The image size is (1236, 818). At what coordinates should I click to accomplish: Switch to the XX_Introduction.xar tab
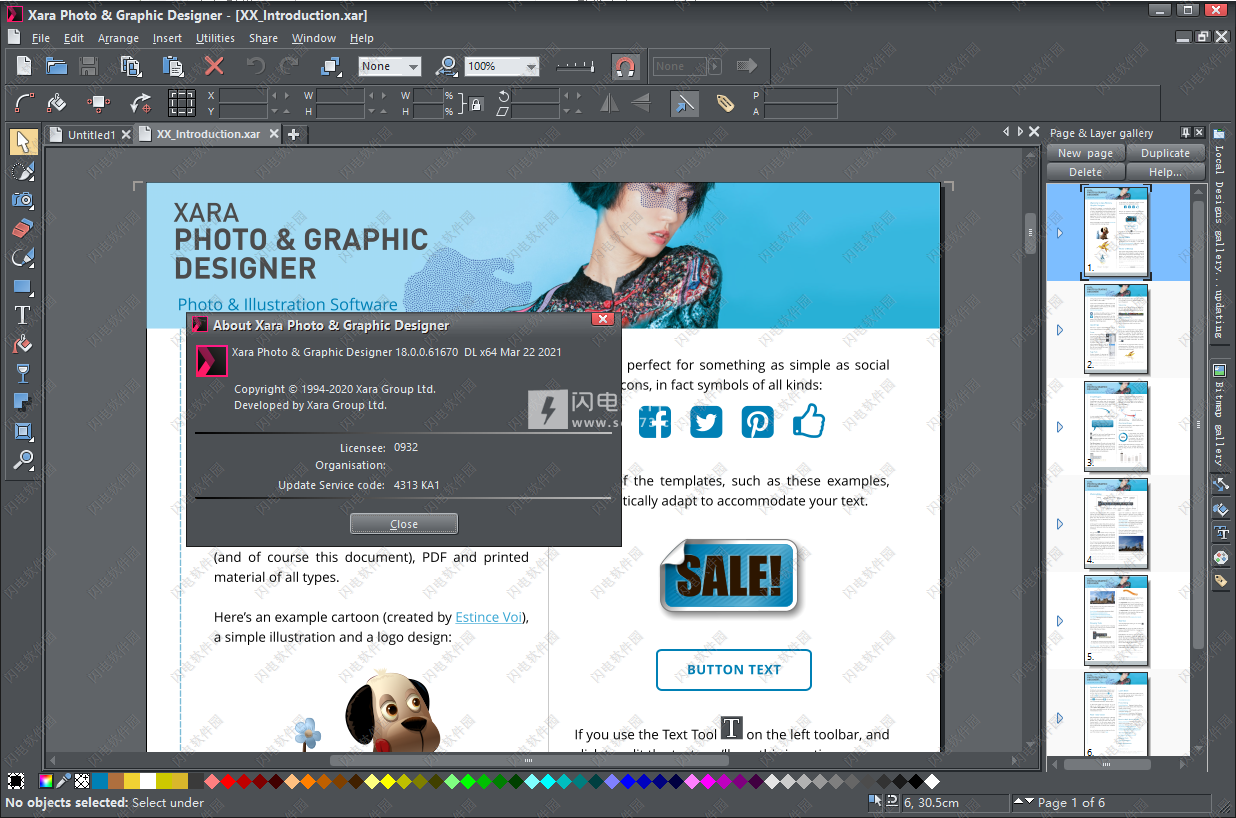click(x=208, y=134)
